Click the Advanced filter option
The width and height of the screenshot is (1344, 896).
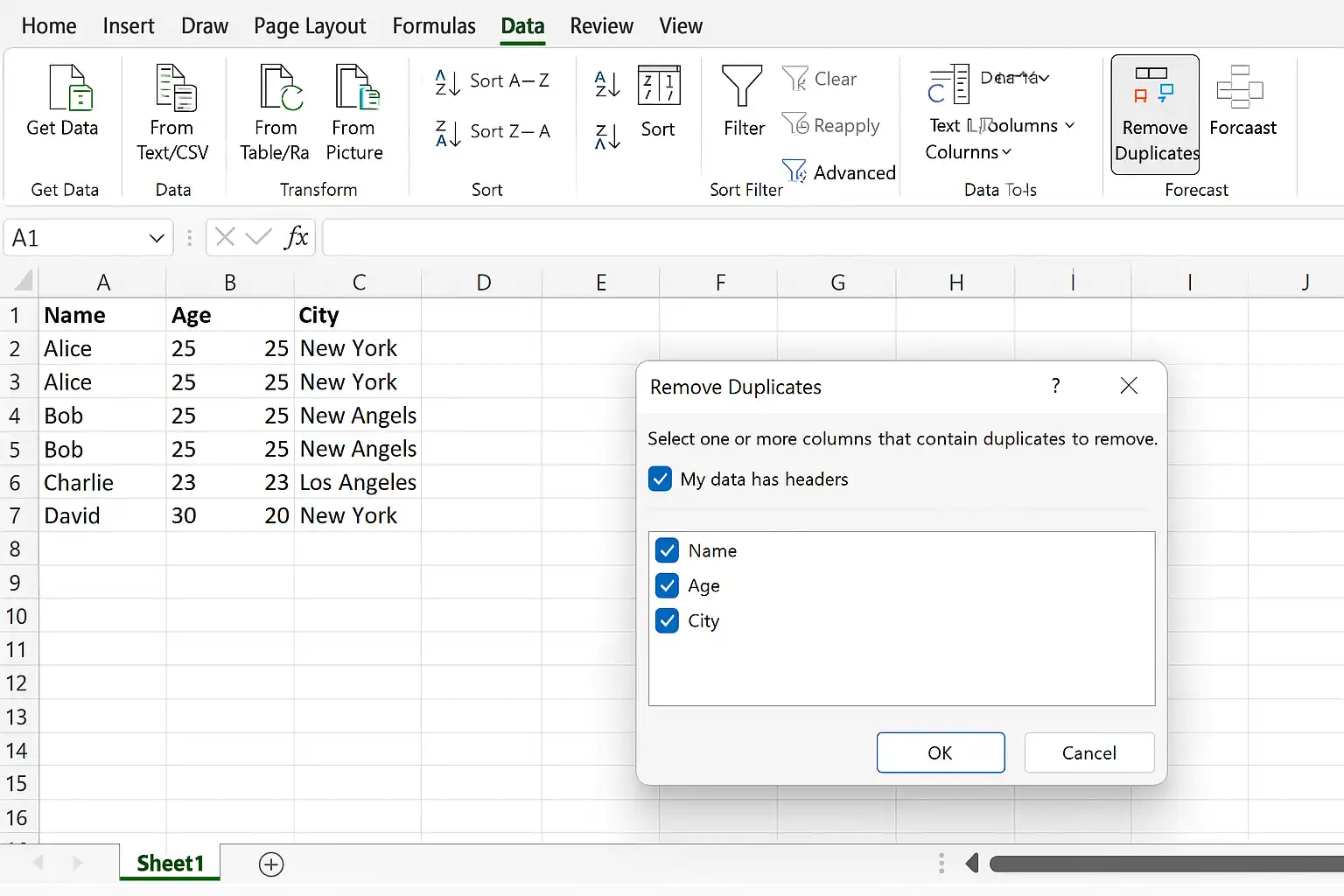pos(839,172)
